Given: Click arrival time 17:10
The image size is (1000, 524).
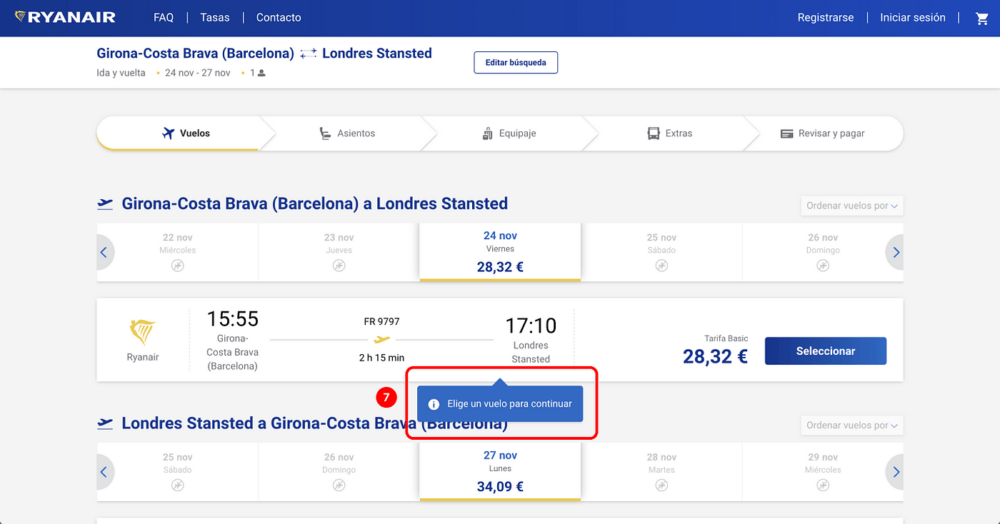Looking at the screenshot, I should 531,326.
